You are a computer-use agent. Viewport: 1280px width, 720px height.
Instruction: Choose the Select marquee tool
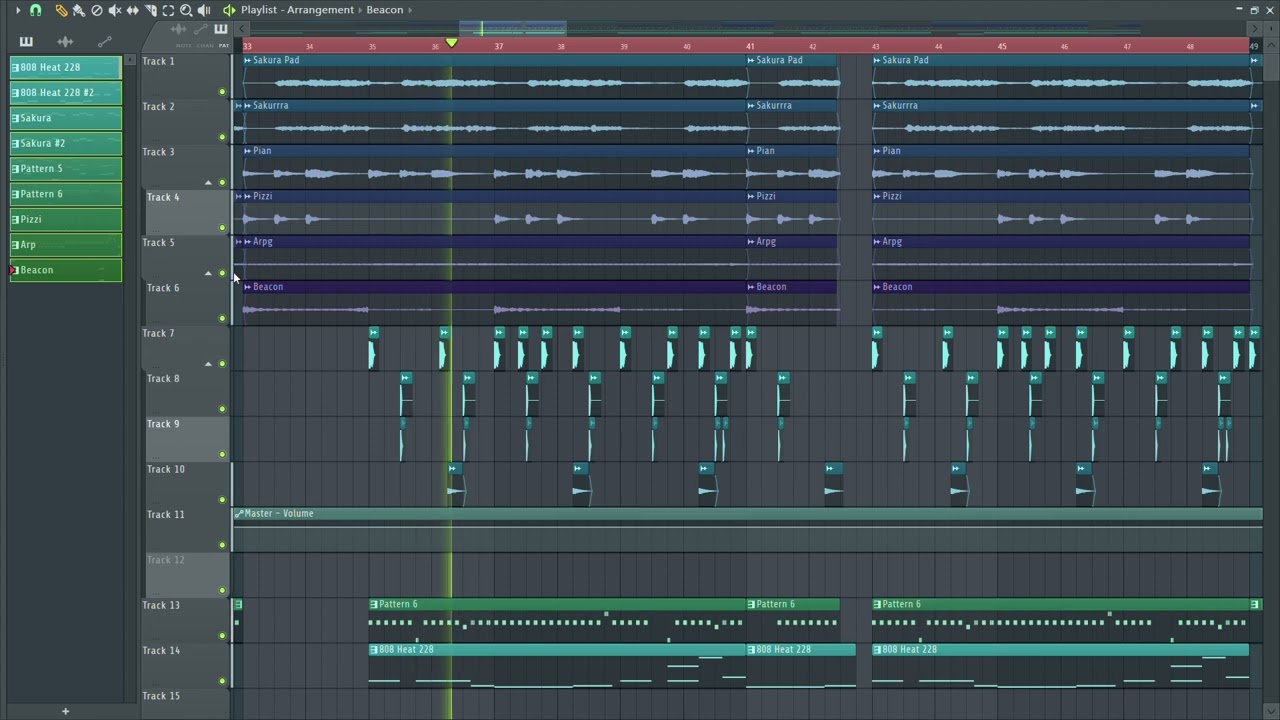pyautogui.click(x=168, y=10)
